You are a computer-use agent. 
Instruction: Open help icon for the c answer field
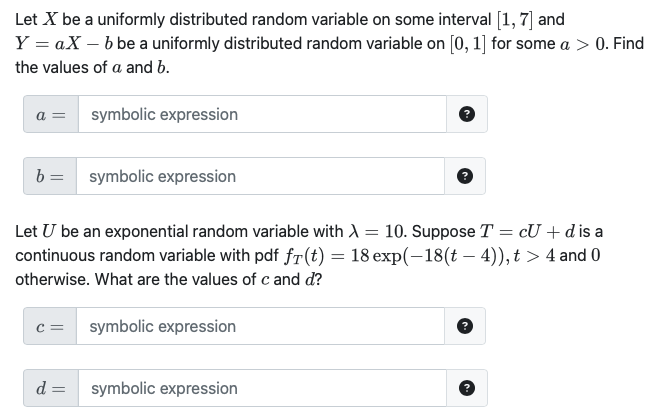(465, 326)
